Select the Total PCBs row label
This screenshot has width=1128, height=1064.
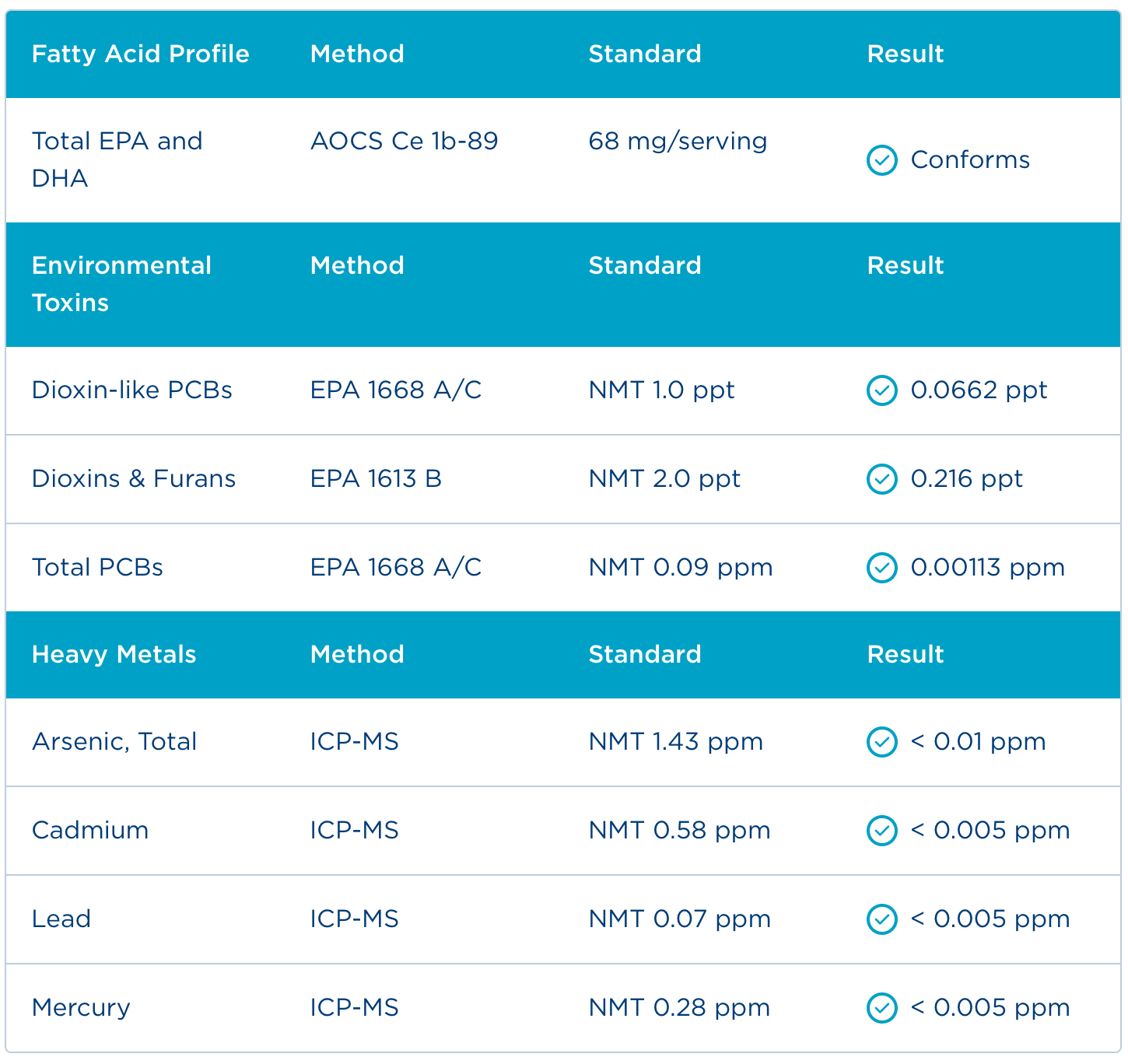pos(98,568)
